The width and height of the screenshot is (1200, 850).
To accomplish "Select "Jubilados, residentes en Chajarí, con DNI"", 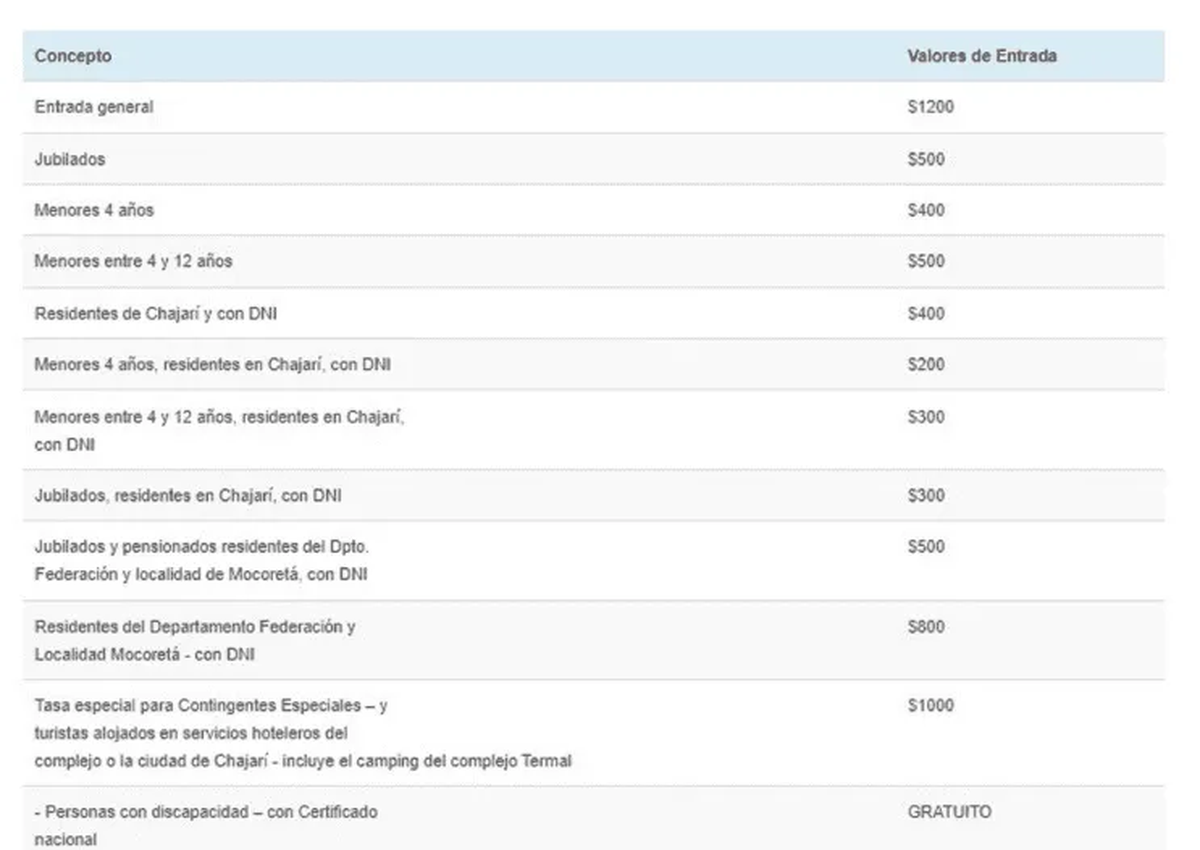I will tap(188, 495).
